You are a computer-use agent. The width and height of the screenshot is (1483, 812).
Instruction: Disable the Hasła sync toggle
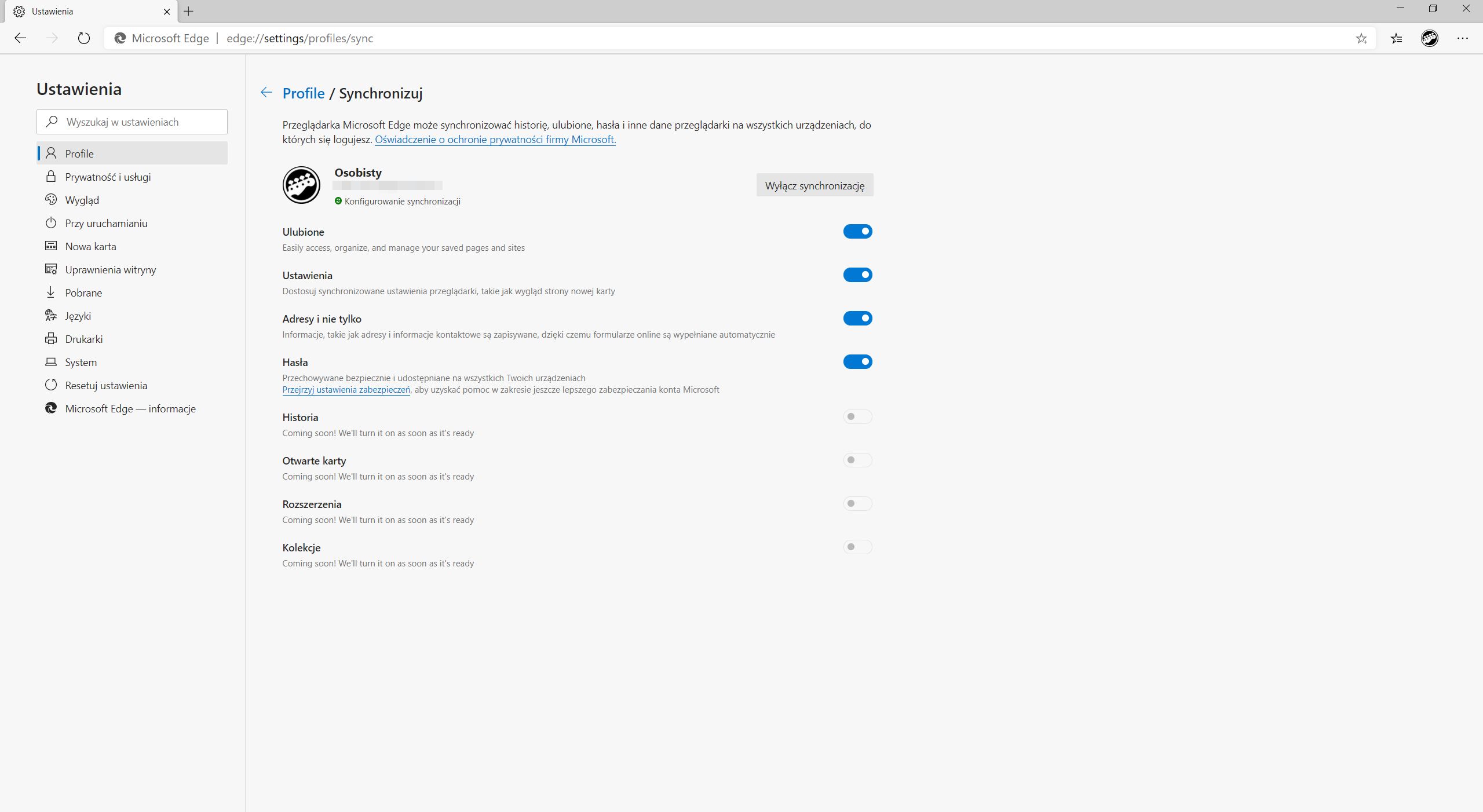tap(857, 362)
